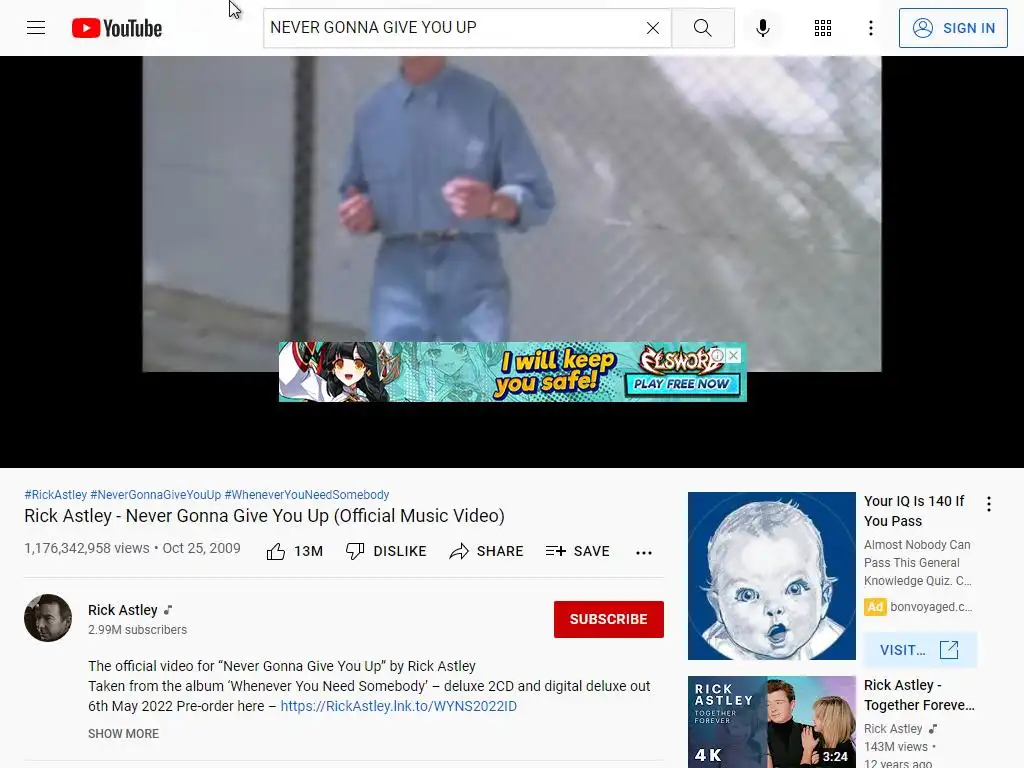This screenshot has height=768, width=1024.
Task: Open top bar settings three-dot menu
Action: pos(871,27)
